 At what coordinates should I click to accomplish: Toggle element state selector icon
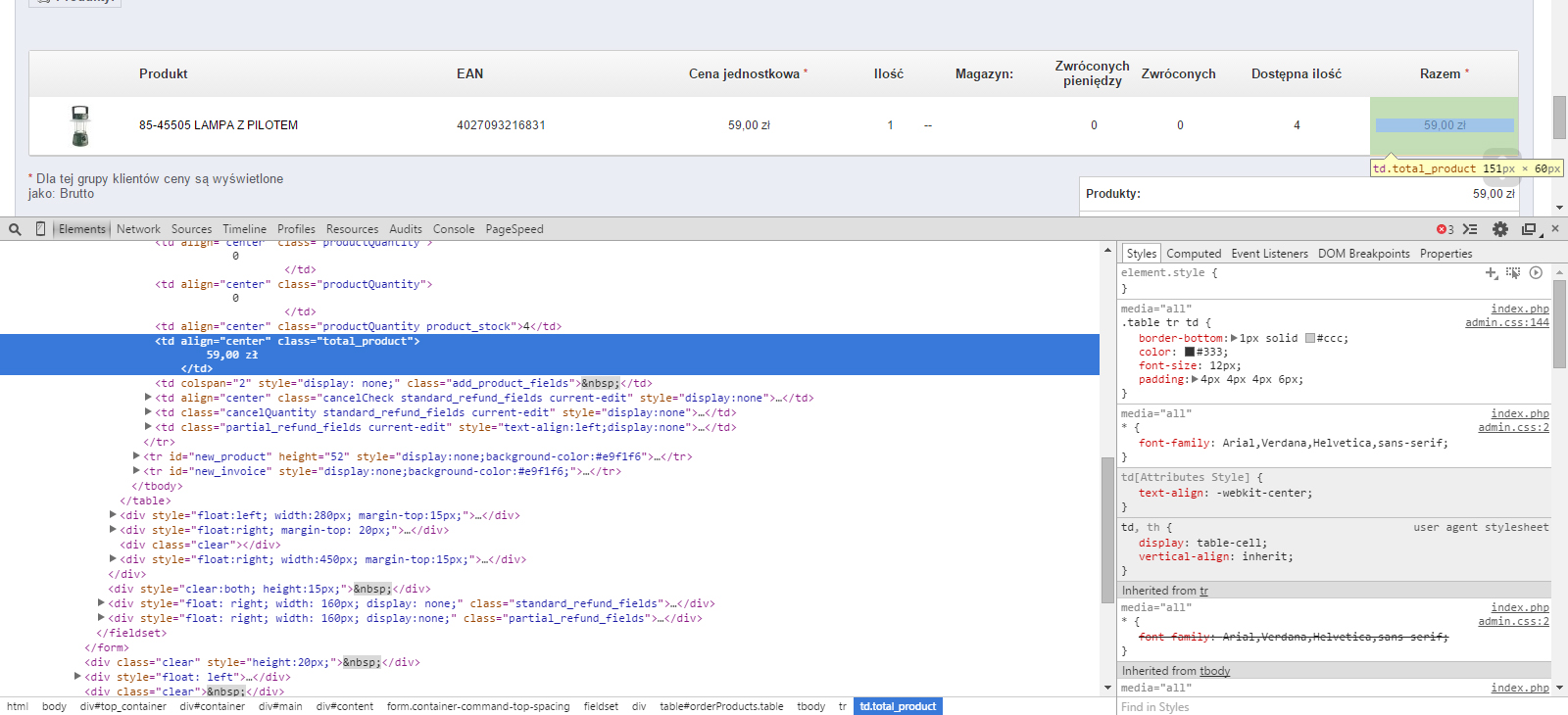point(1513,273)
